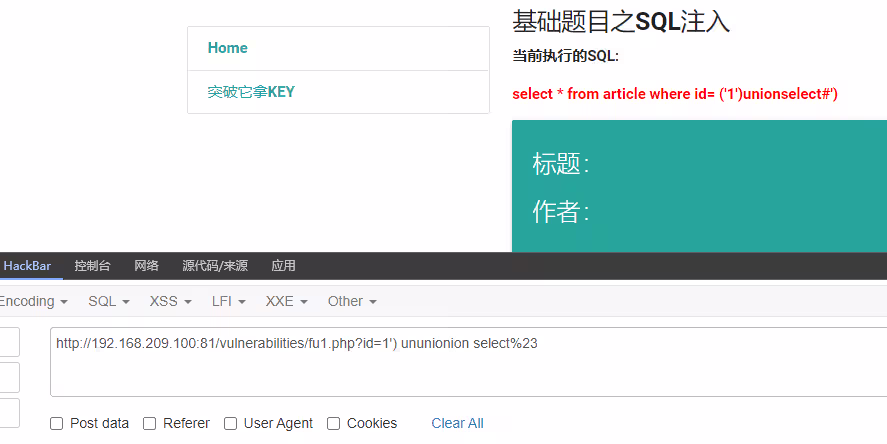The height and width of the screenshot is (444, 887).
Task: Expand the Encoding dropdown menu
Action: [x=33, y=301]
